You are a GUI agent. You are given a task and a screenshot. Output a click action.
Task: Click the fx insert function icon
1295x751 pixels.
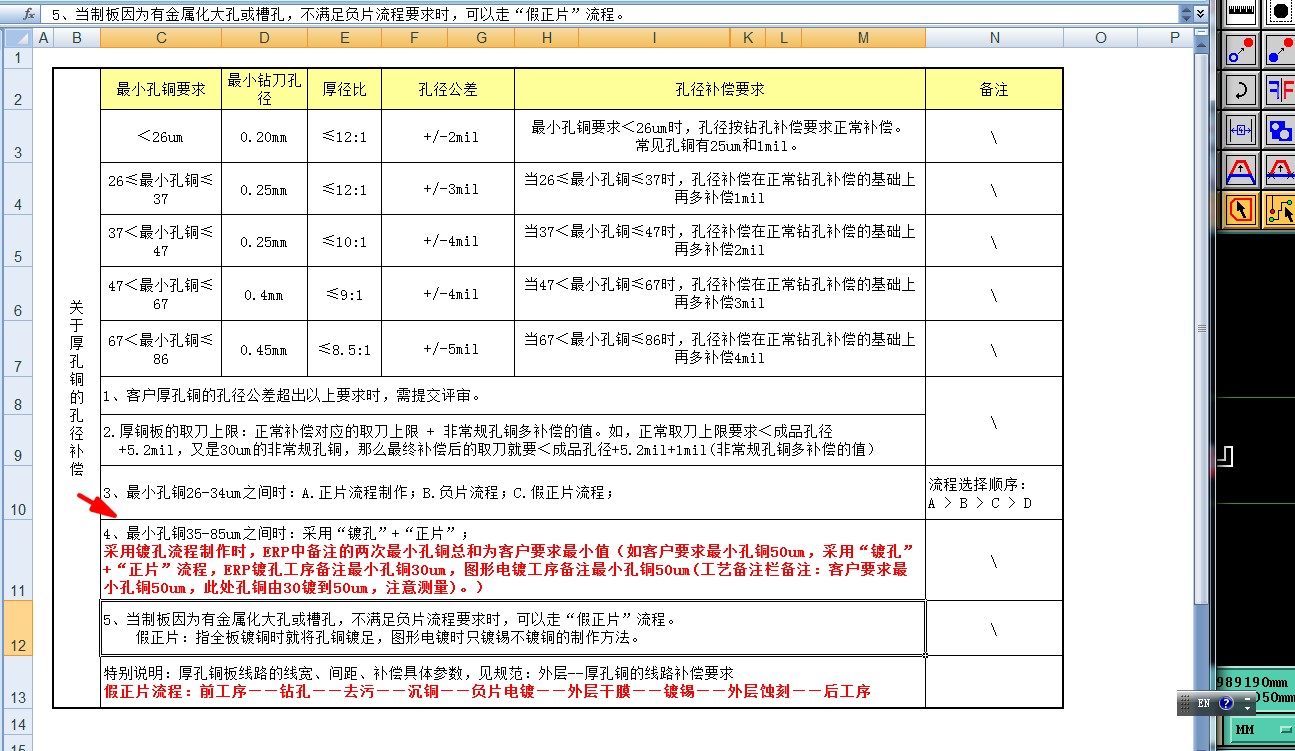27,14
